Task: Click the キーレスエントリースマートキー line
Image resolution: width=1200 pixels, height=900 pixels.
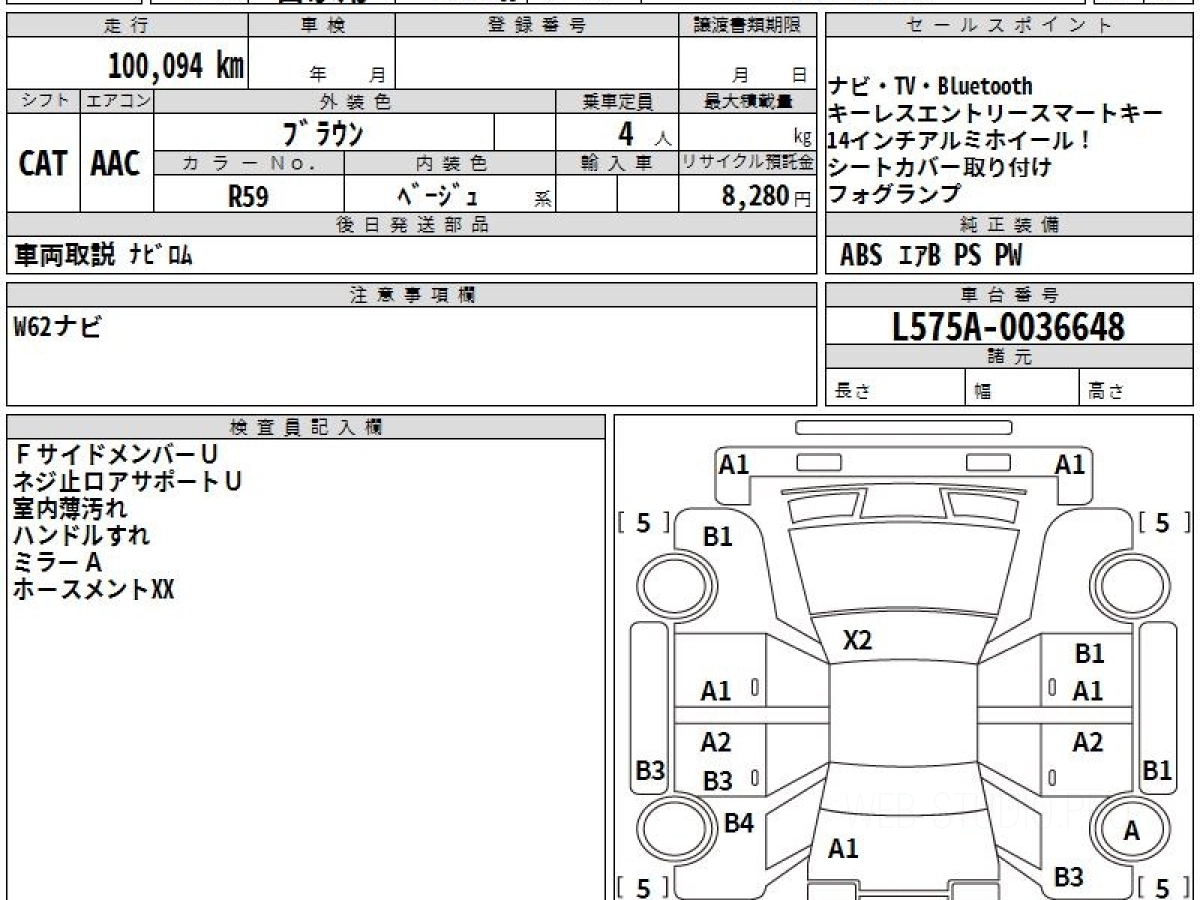Action: tap(995, 114)
